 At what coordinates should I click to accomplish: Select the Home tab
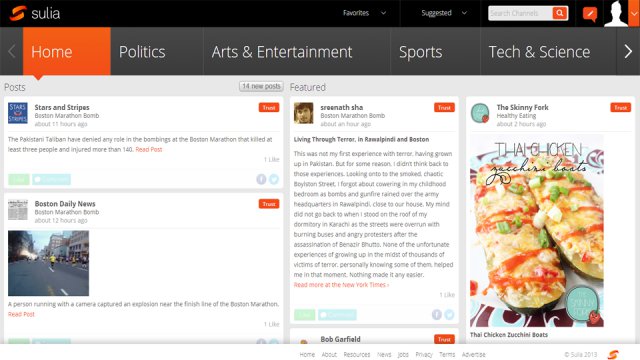[67, 51]
